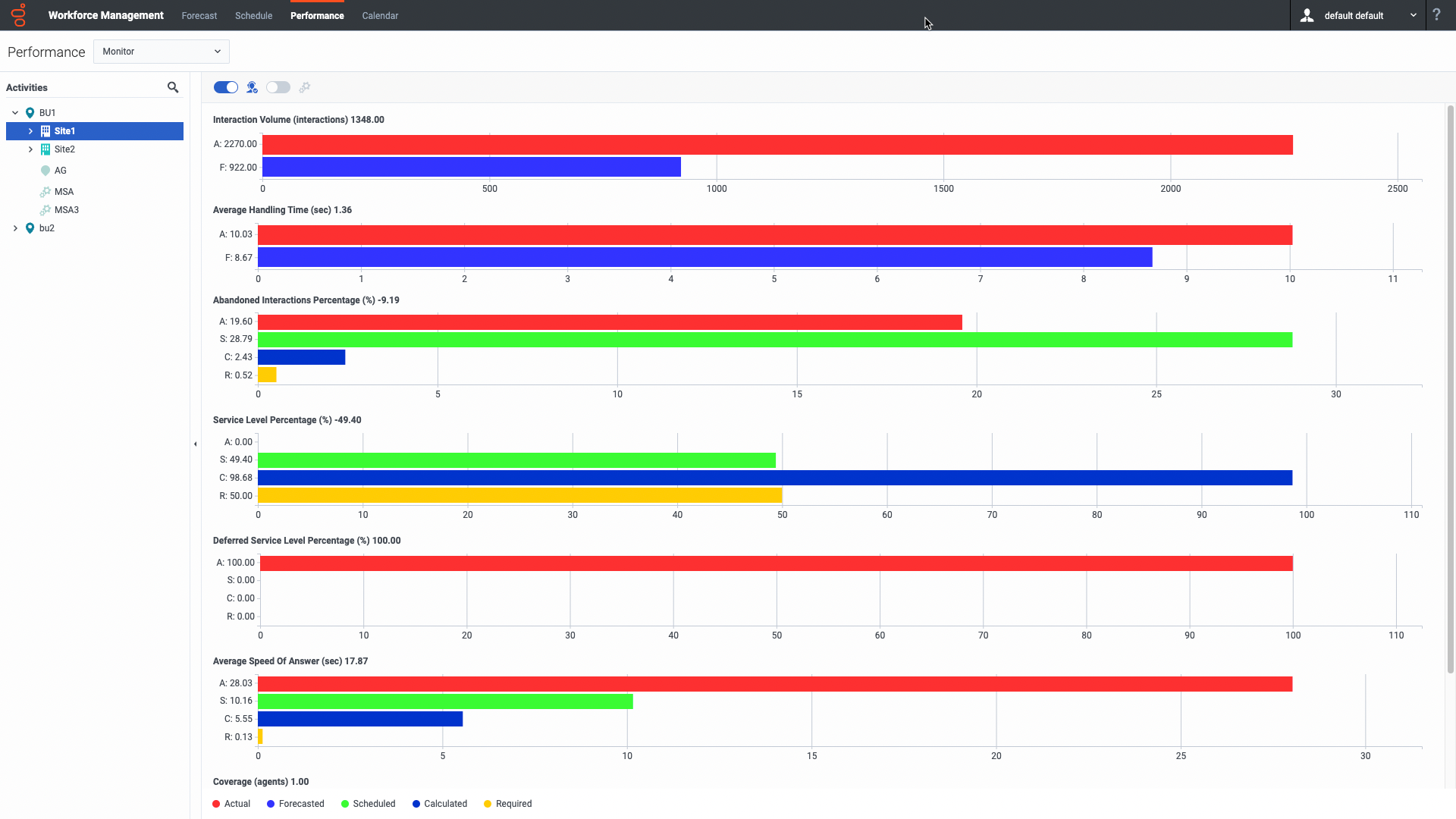This screenshot has width=1456, height=819.
Task: Click the group/team icon next to blue toggle
Action: 252,88
